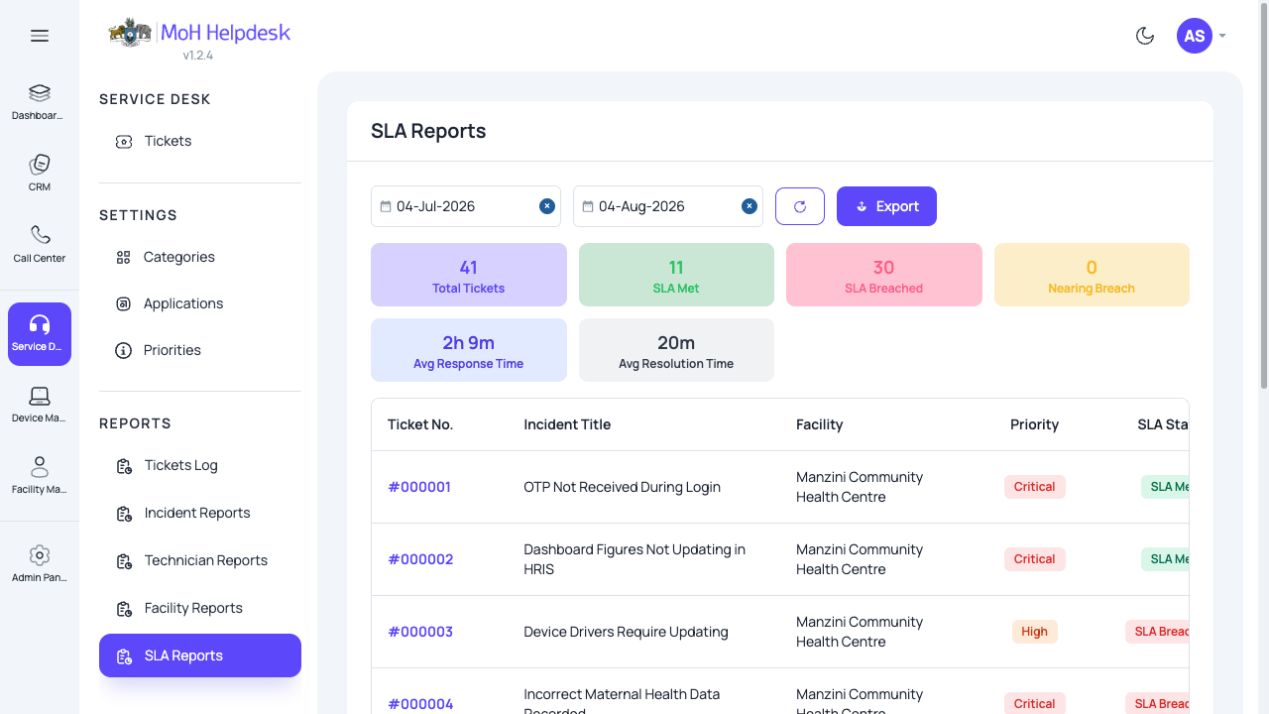
Task: Click 'Device Drivers Require Updating' title
Action: [626, 632]
